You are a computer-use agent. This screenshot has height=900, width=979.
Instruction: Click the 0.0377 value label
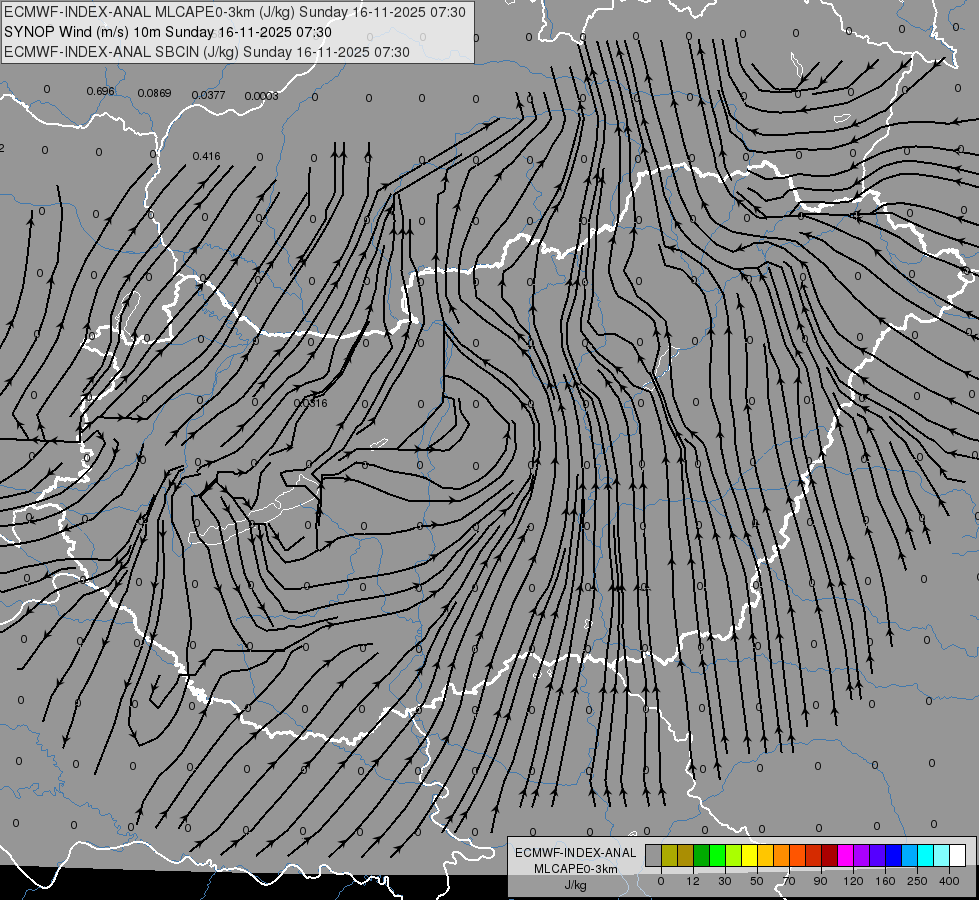click(x=209, y=95)
